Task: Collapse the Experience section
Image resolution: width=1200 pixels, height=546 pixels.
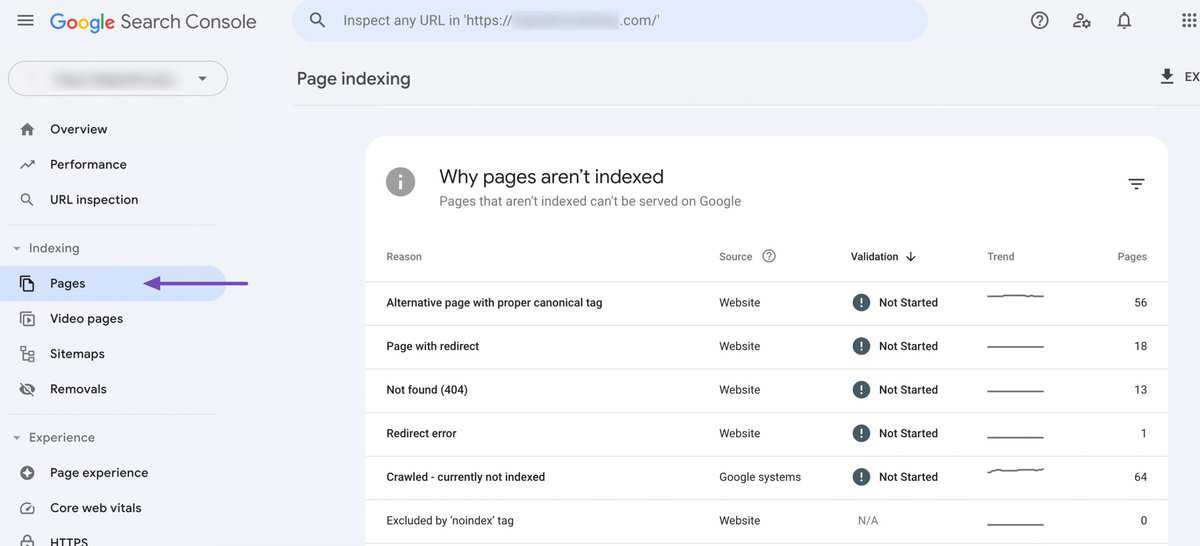Action: click(x=54, y=438)
